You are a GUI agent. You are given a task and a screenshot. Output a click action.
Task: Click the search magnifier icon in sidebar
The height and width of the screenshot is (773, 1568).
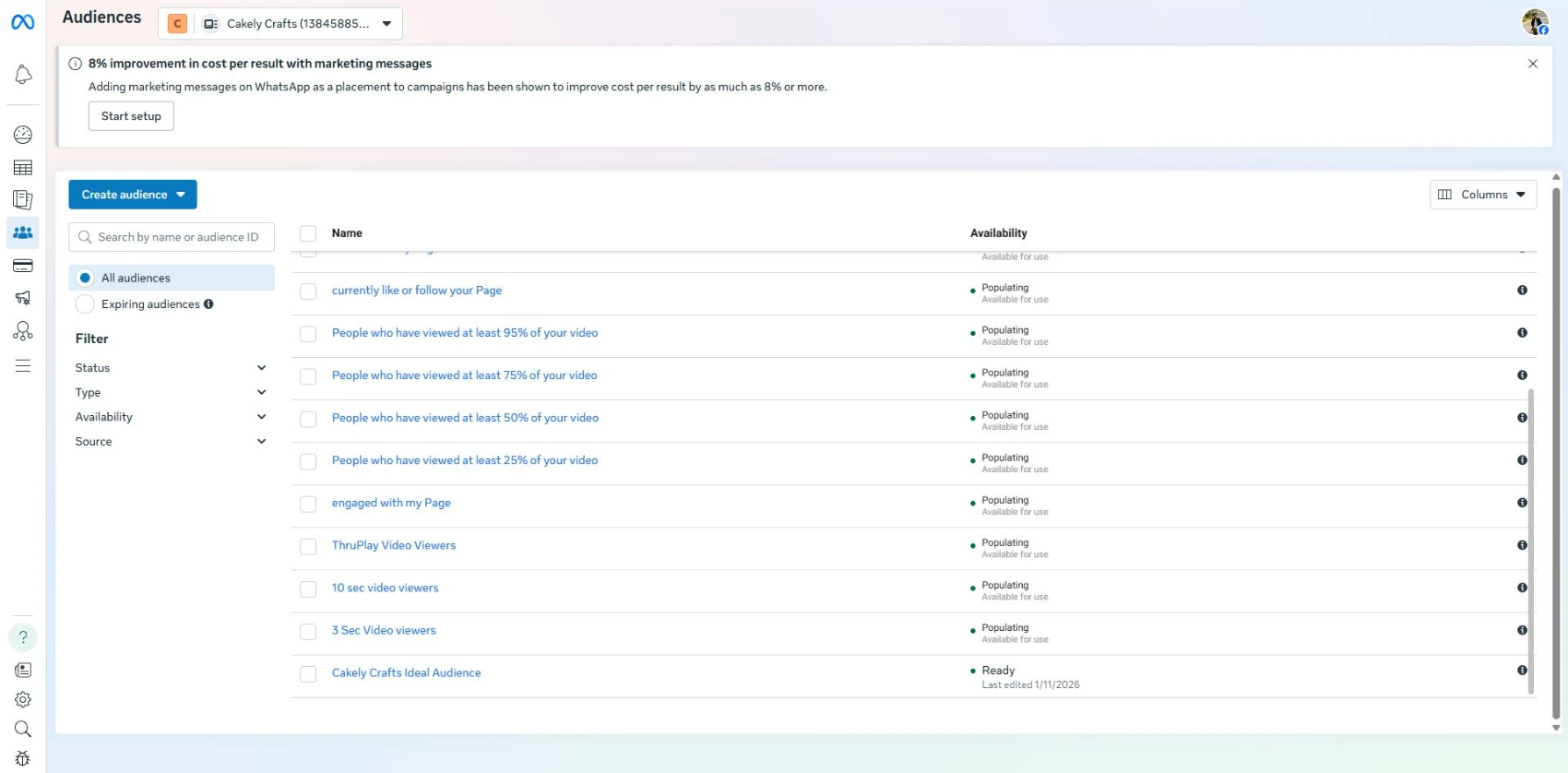click(23, 729)
